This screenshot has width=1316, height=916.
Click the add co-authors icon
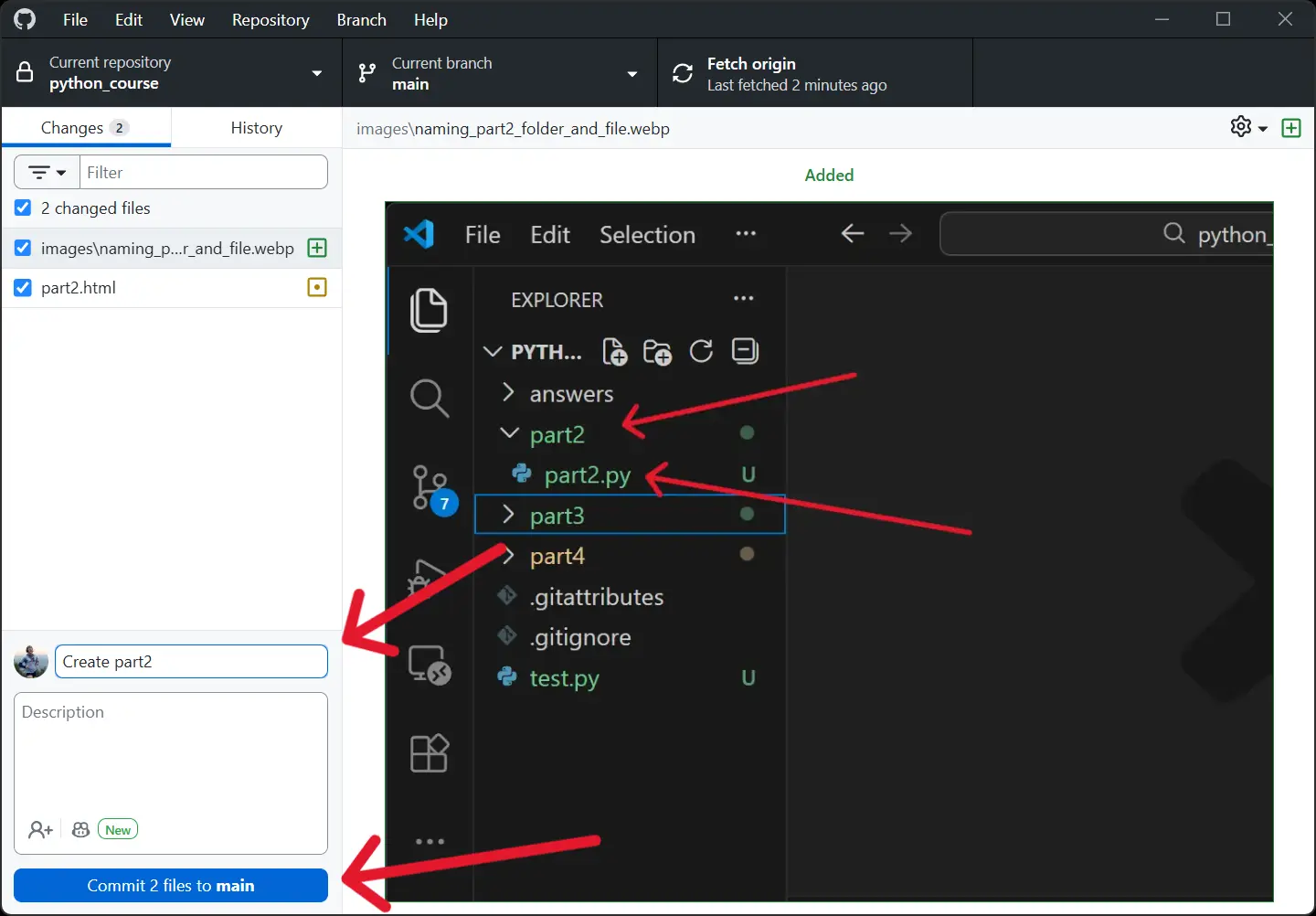[40, 829]
